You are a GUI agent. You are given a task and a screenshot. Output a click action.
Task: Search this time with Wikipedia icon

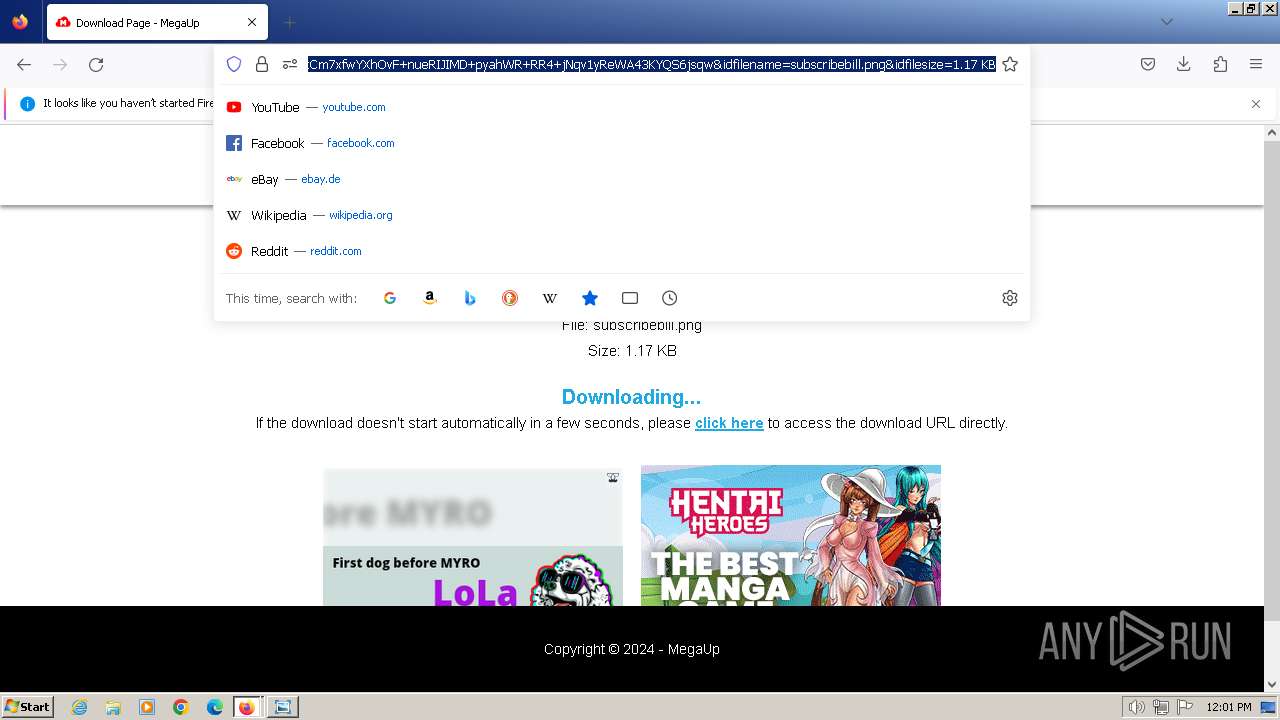tap(550, 298)
